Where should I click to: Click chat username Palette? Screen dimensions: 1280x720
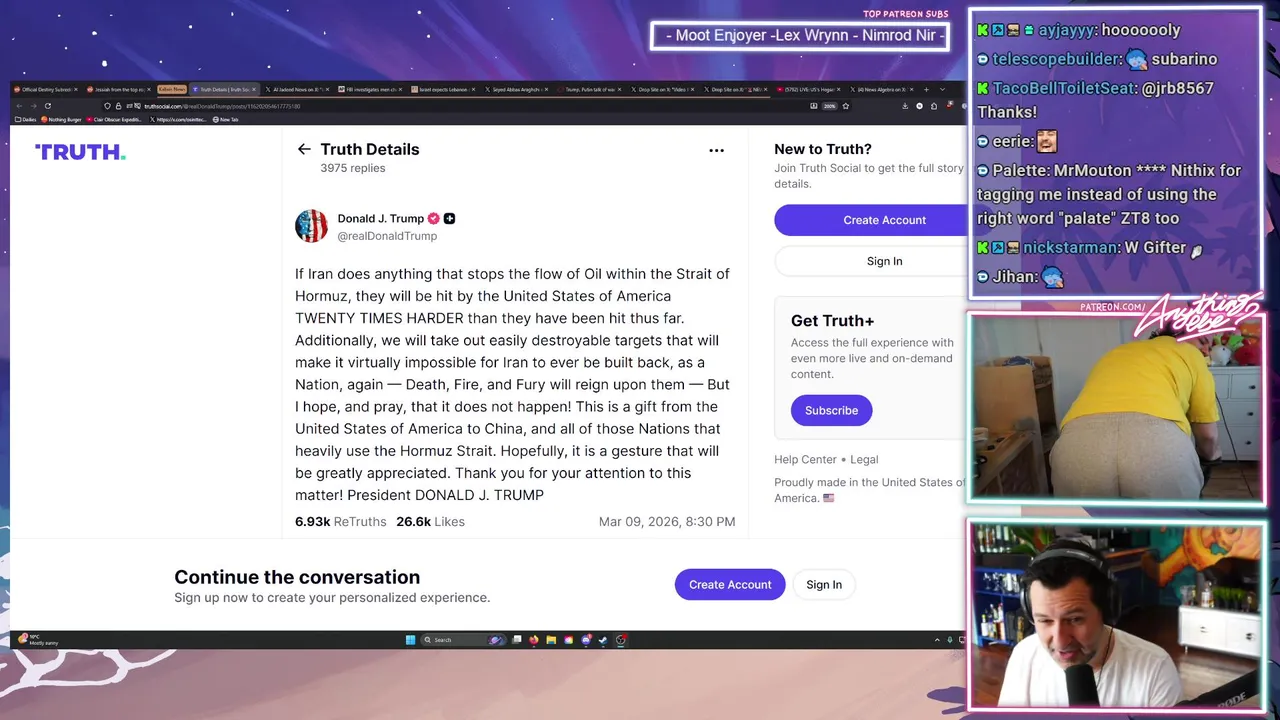click(1021, 170)
